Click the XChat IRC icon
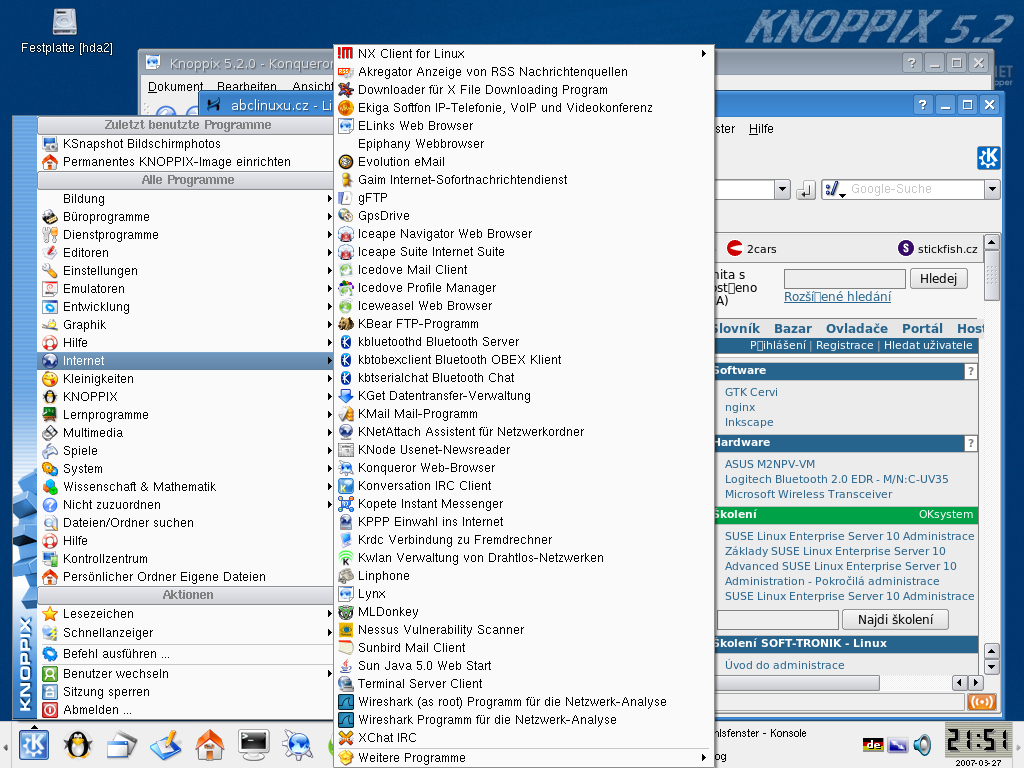The width and height of the screenshot is (1024, 768). tap(346, 738)
